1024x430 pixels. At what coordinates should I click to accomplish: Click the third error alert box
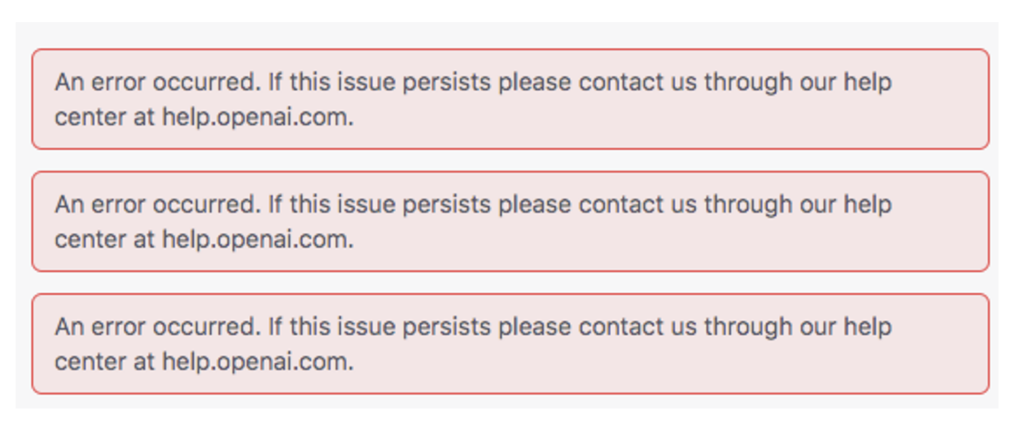point(510,343)
